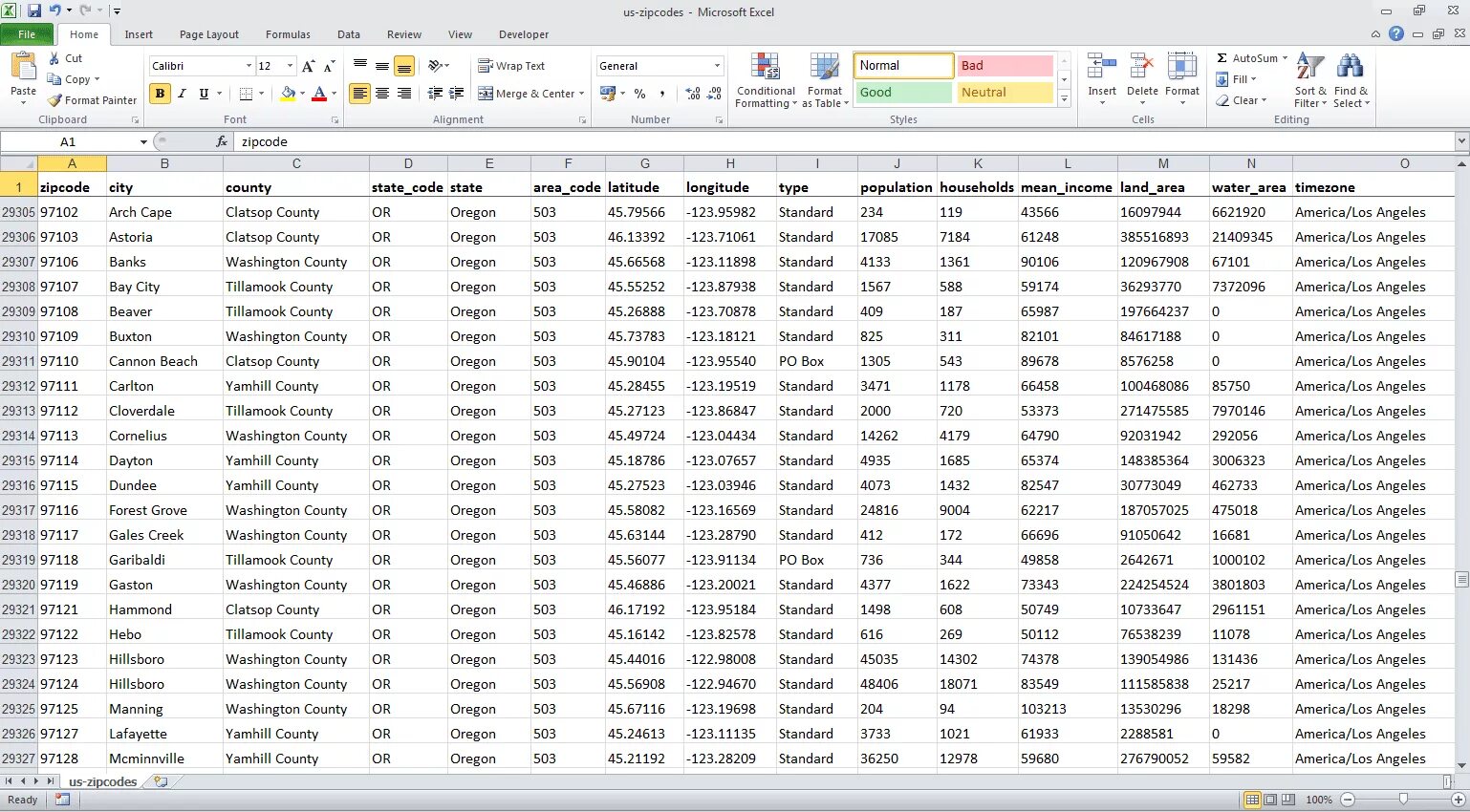The image size is (1470, 812).
Task: Apply Middle Align to the cell
Action: point(382,66)
